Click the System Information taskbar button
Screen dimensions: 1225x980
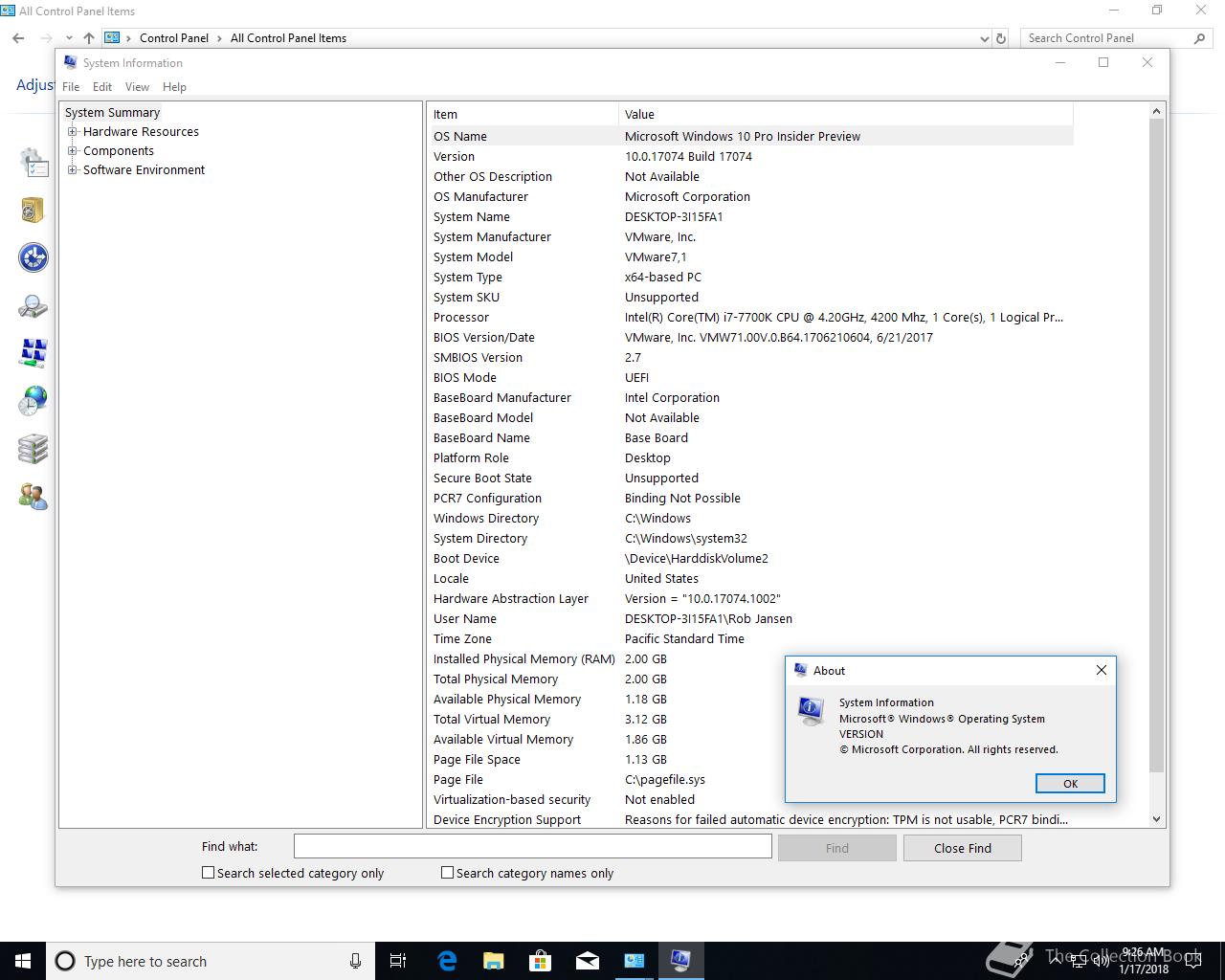click(x=680, y=961)
